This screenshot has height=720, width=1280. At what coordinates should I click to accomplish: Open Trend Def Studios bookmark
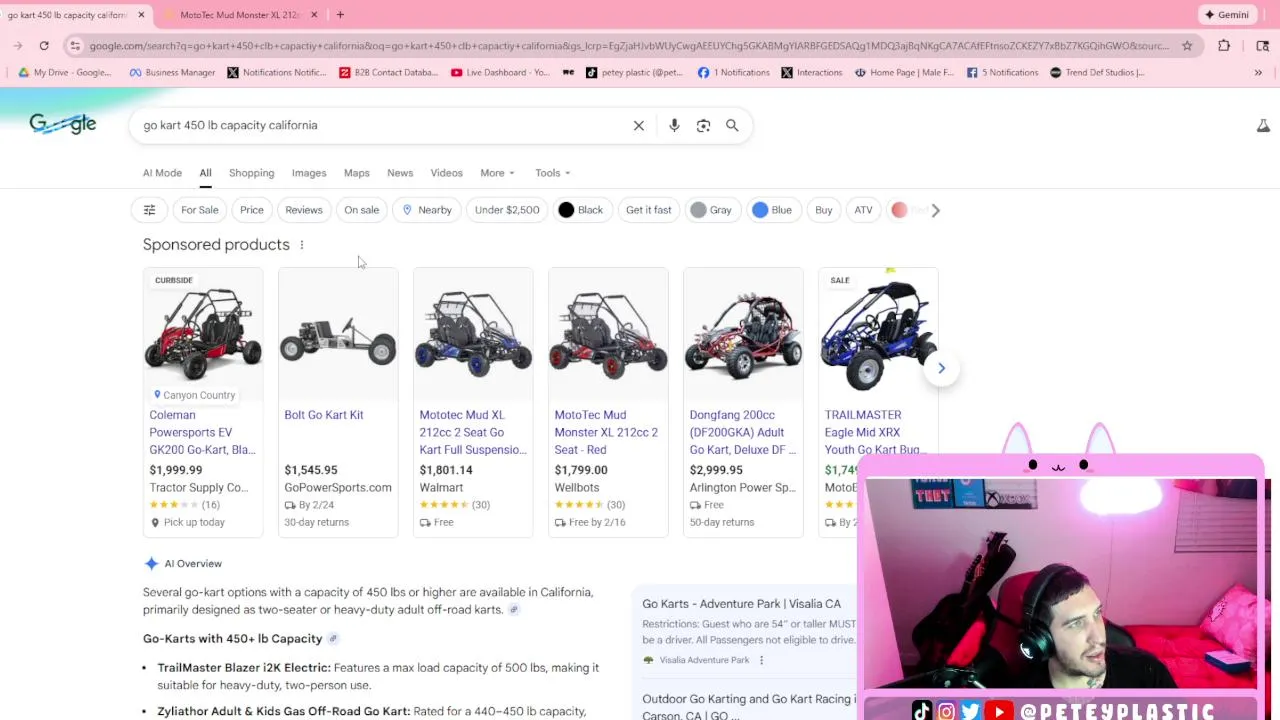click(x=1097, y=72)
